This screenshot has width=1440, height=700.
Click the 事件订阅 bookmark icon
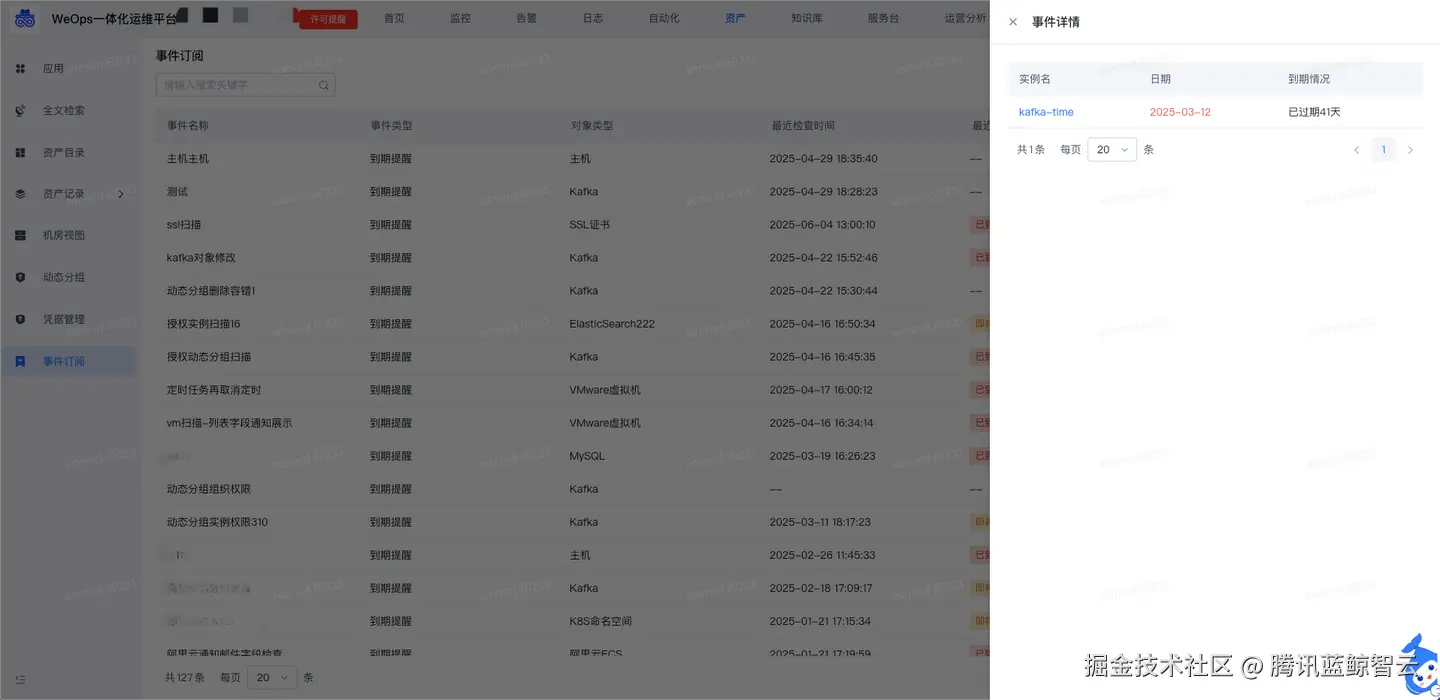20,361
